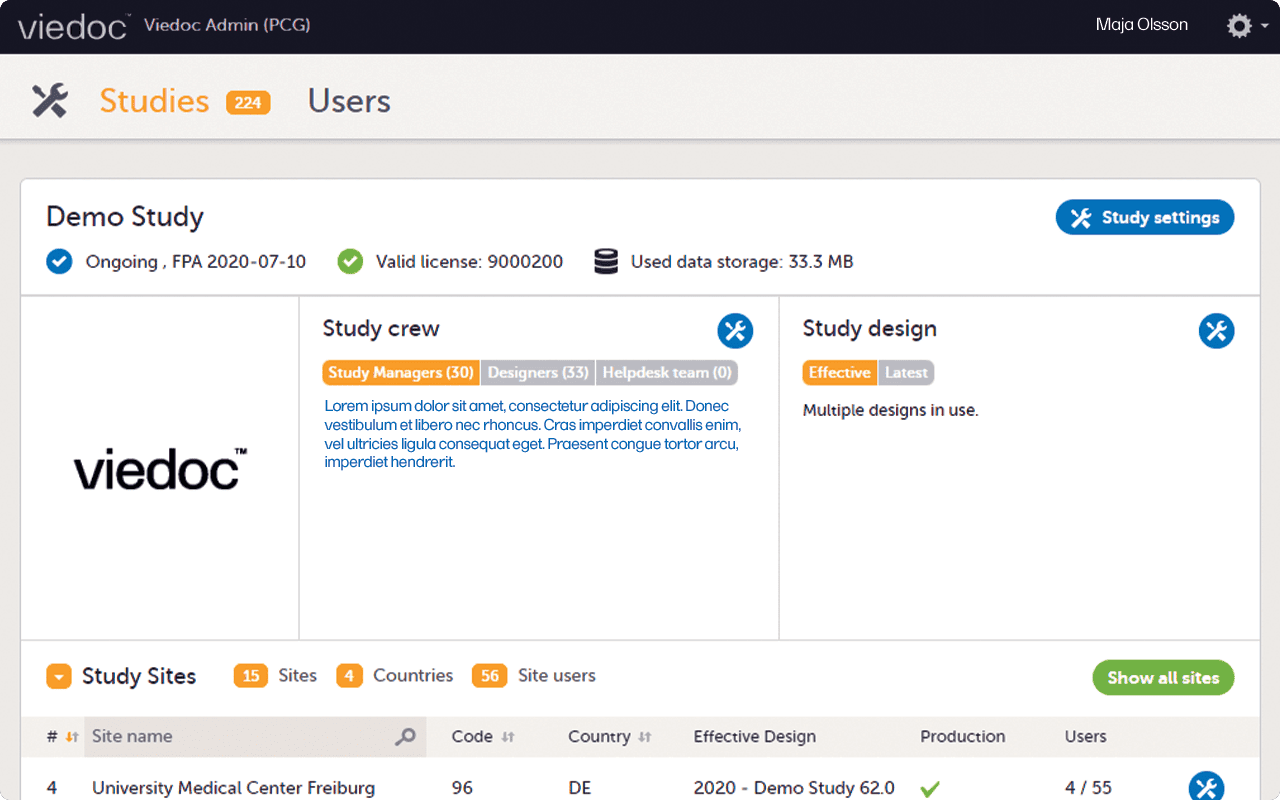Open Study design settings via its wrench icon
Viewport: 1280px width, 800px height.
[1216, 331]
